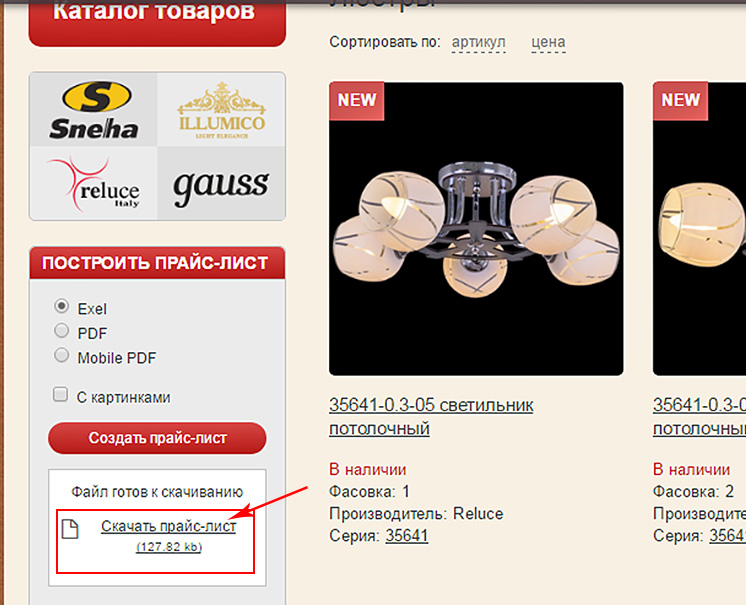Click the file icon beside the download link
Screen dimensions: 746x605
tap(70, 529)
